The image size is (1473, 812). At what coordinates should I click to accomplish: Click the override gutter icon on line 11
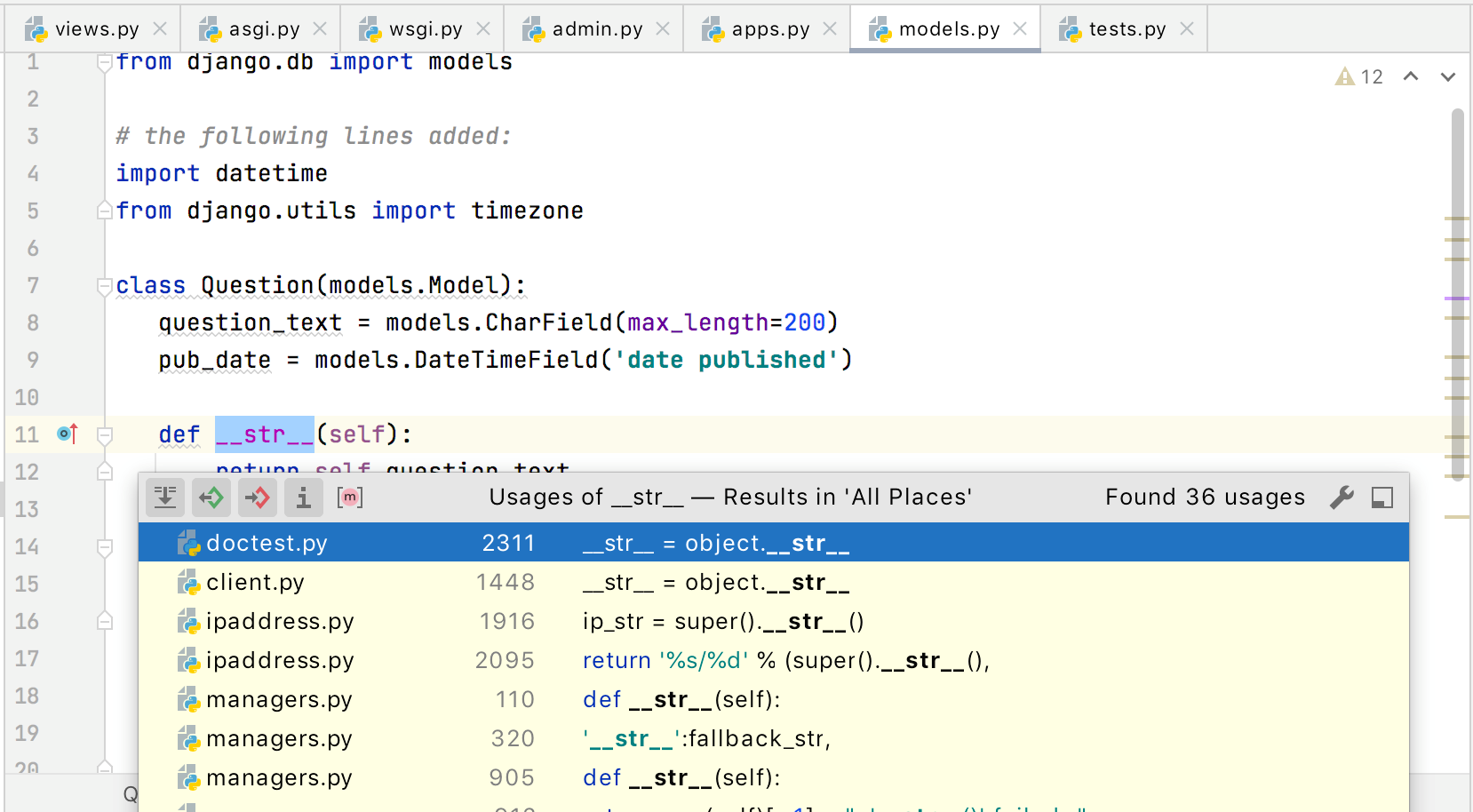click(x=68, y=434)
